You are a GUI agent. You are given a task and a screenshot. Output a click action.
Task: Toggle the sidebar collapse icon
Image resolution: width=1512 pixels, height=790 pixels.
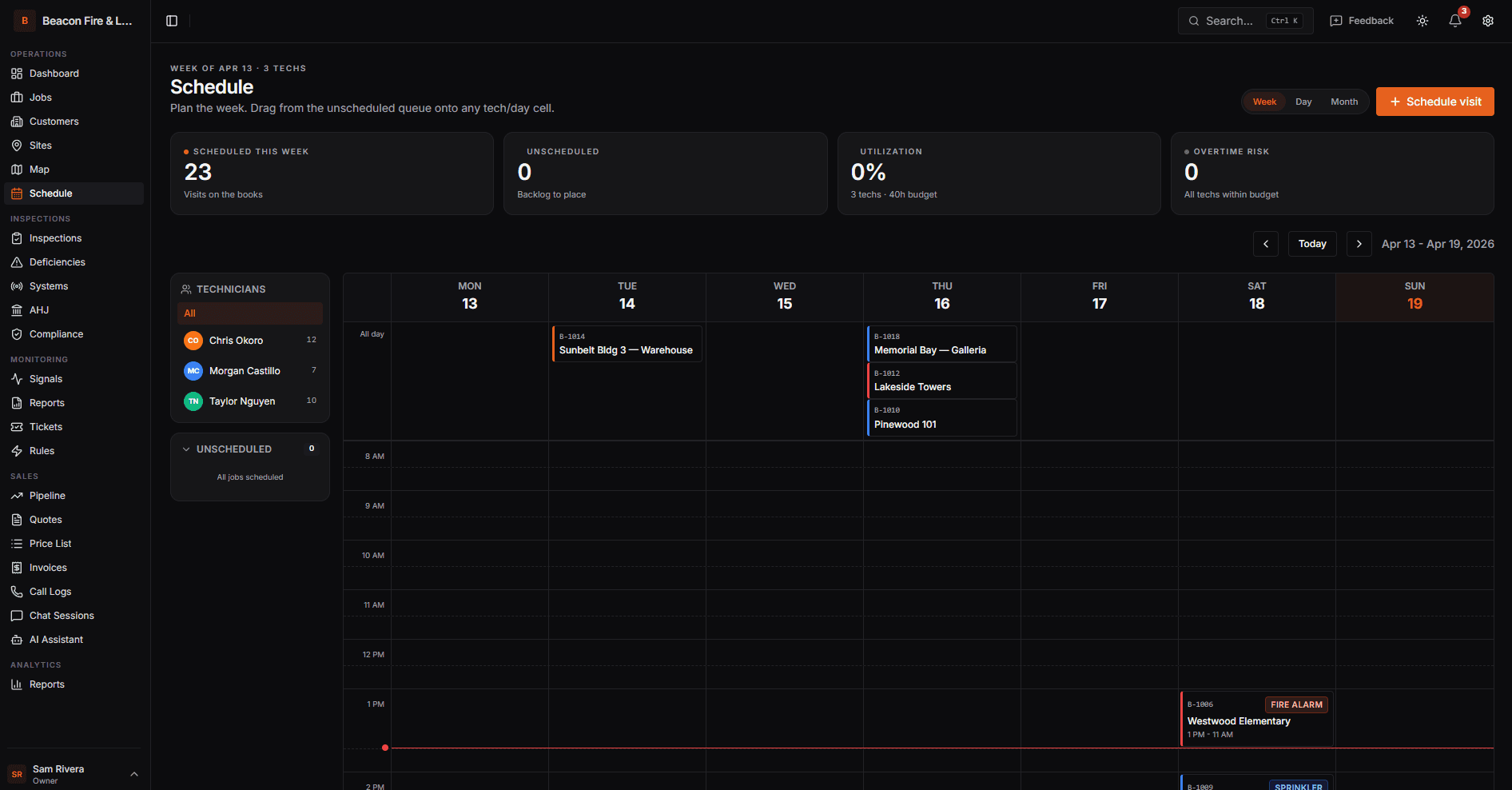pyautogui.click(x=172, y=21)
